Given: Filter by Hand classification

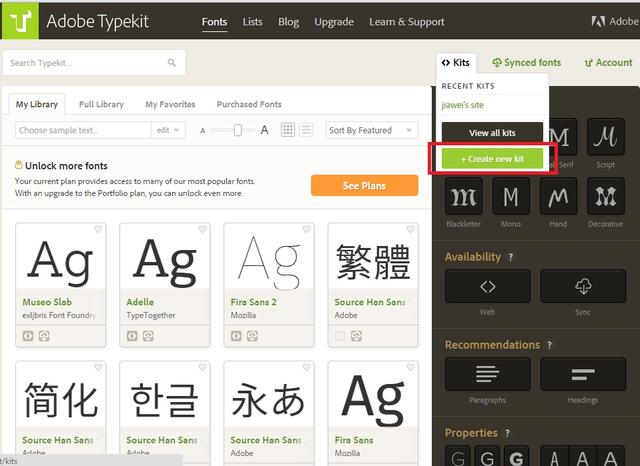Looking at the screenshot, I should pyautogui.click(x=558, y=196).
